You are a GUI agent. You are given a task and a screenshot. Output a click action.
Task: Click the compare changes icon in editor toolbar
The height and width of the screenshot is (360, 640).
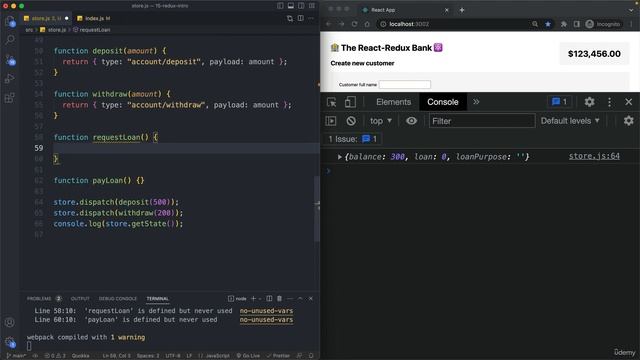coord(290,18)
